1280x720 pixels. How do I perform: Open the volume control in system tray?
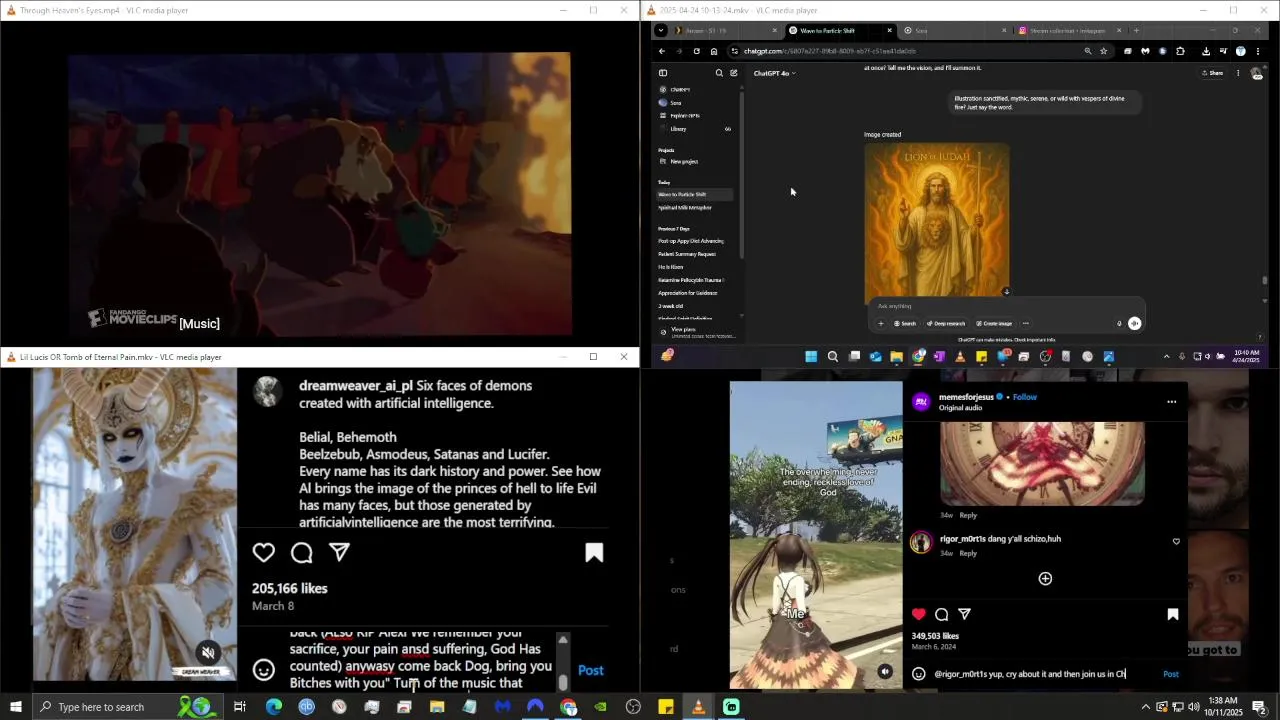(x=1193, y=707)
